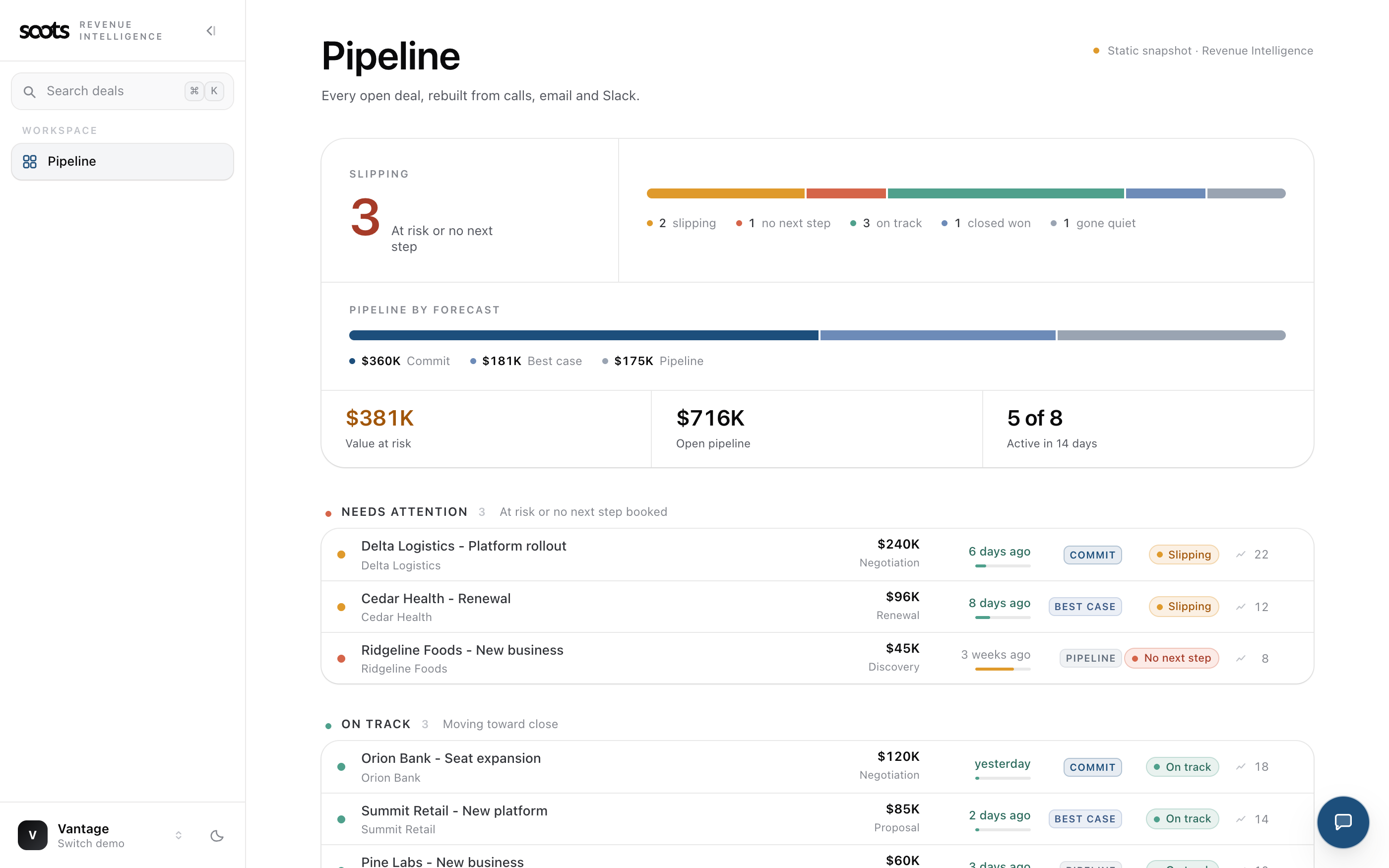Open Delta Logistics - Platform rollout deal
The height and width of the screenshot is (868, 1389).
(x=818, y=555)
